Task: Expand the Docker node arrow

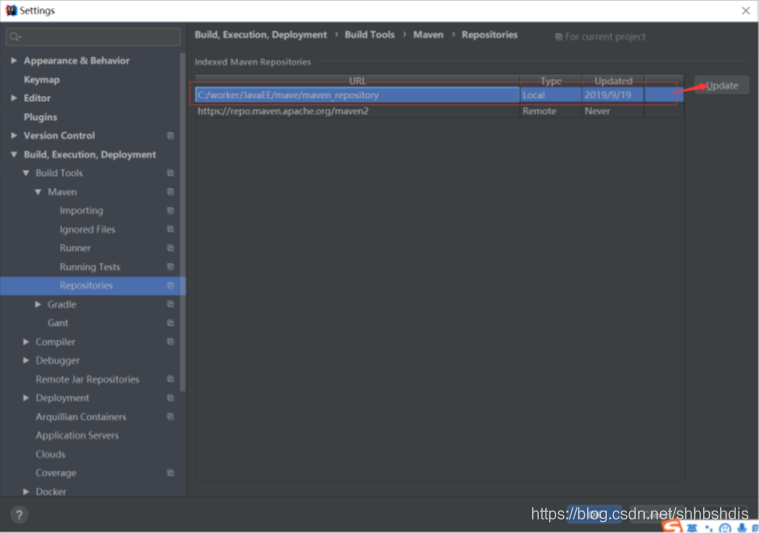Action: (26, 491)
